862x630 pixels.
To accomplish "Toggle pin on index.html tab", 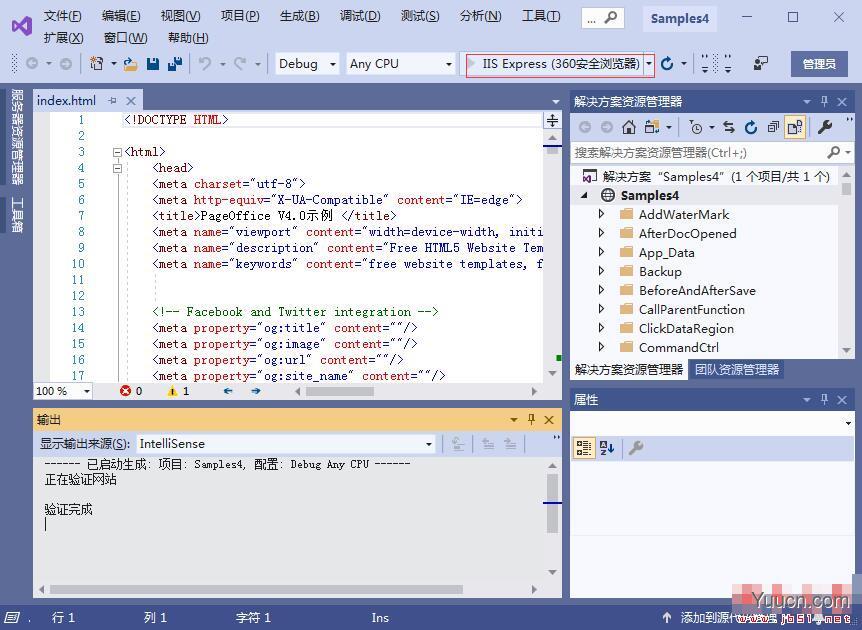I will point(113,101).
